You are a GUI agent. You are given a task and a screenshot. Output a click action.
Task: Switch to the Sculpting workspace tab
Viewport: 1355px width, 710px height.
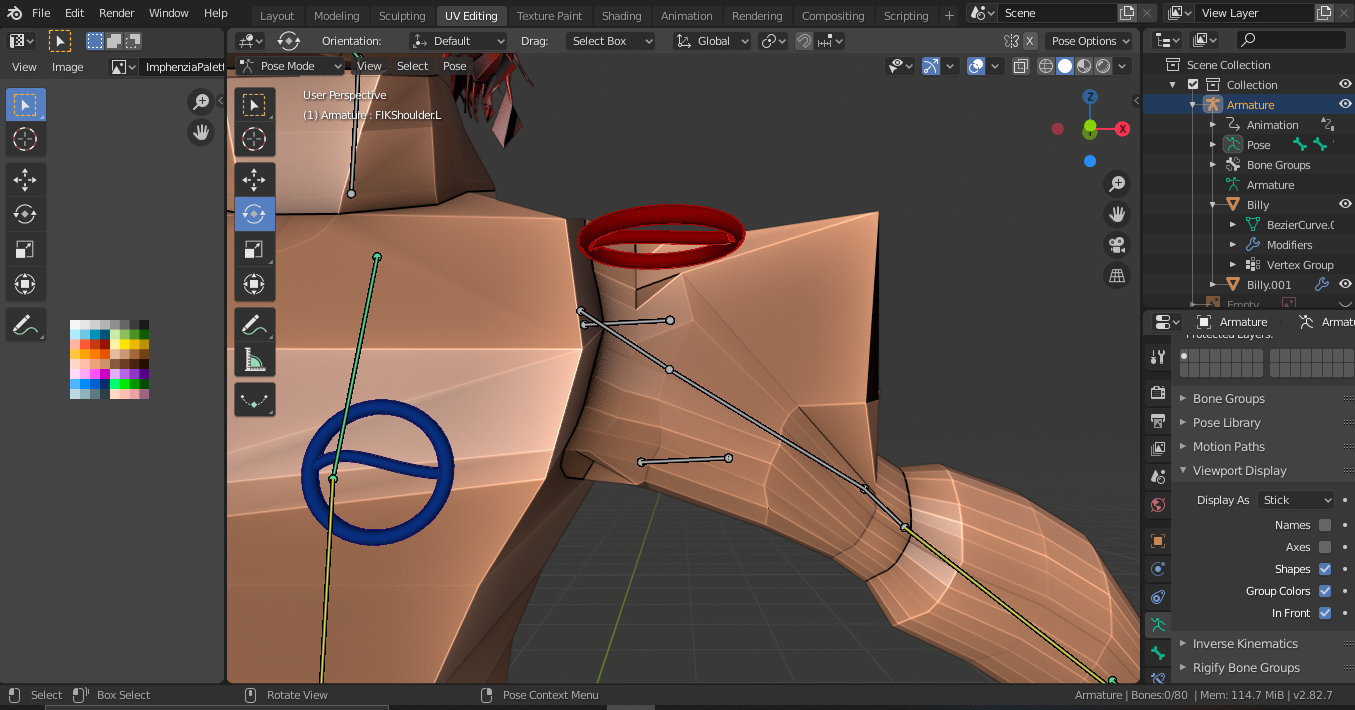(402, 16)
